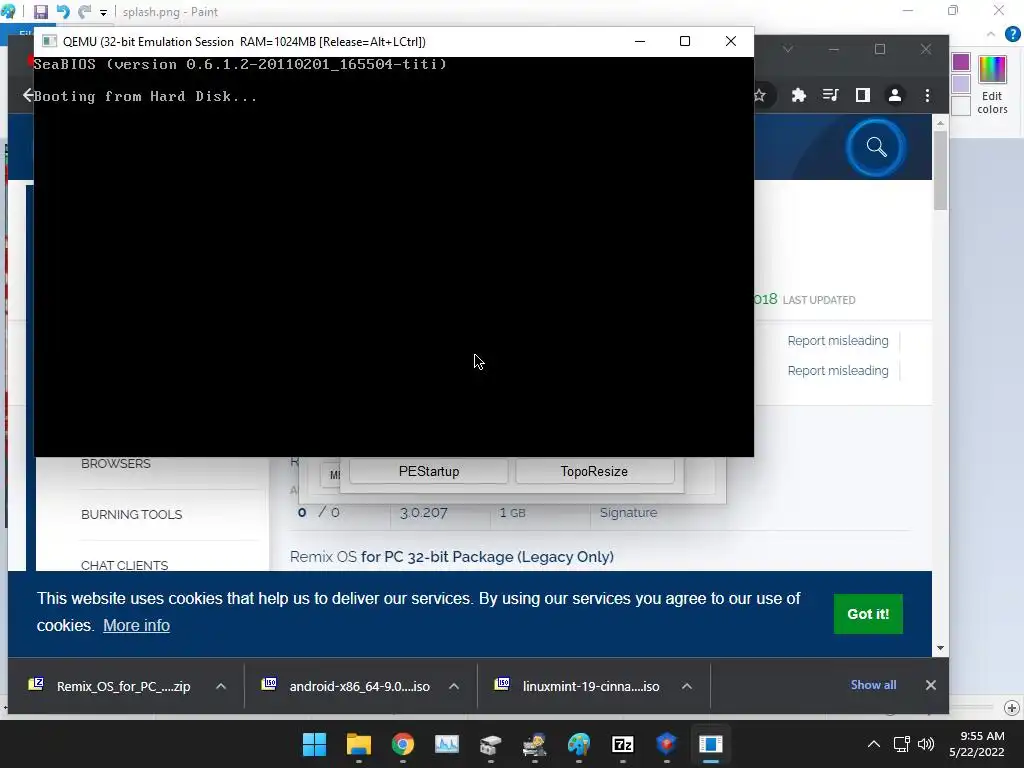Image resolution: width=1024 pixels, height=768 pixels.
Task: Click the first Report misleading link
Action: click(x=838, y=341)
